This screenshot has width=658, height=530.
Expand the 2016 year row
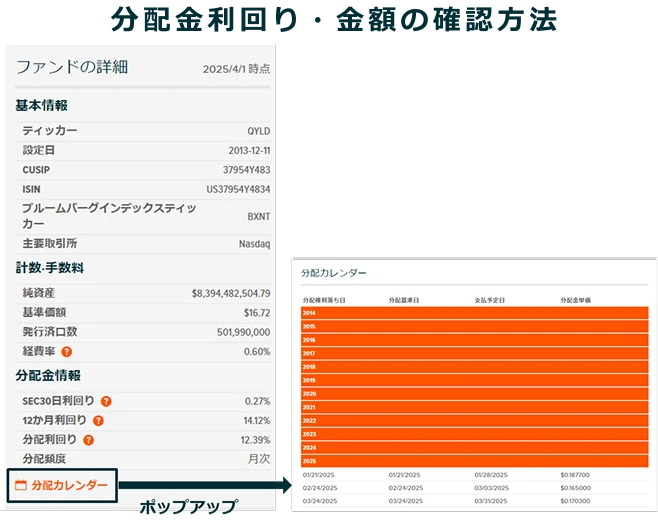tap(475, 340)
